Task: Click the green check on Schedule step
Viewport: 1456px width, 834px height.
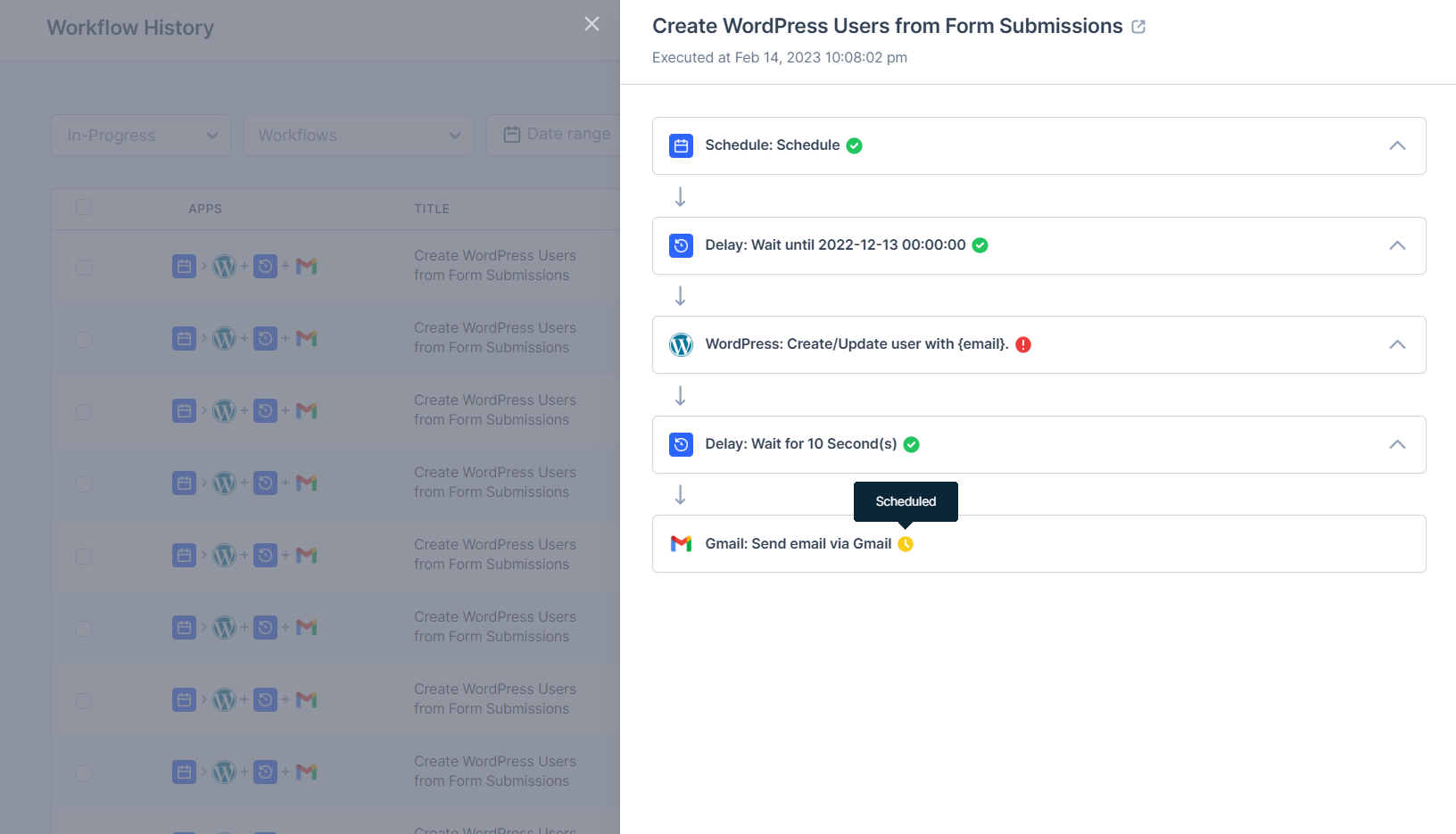Action: point(854,145)
